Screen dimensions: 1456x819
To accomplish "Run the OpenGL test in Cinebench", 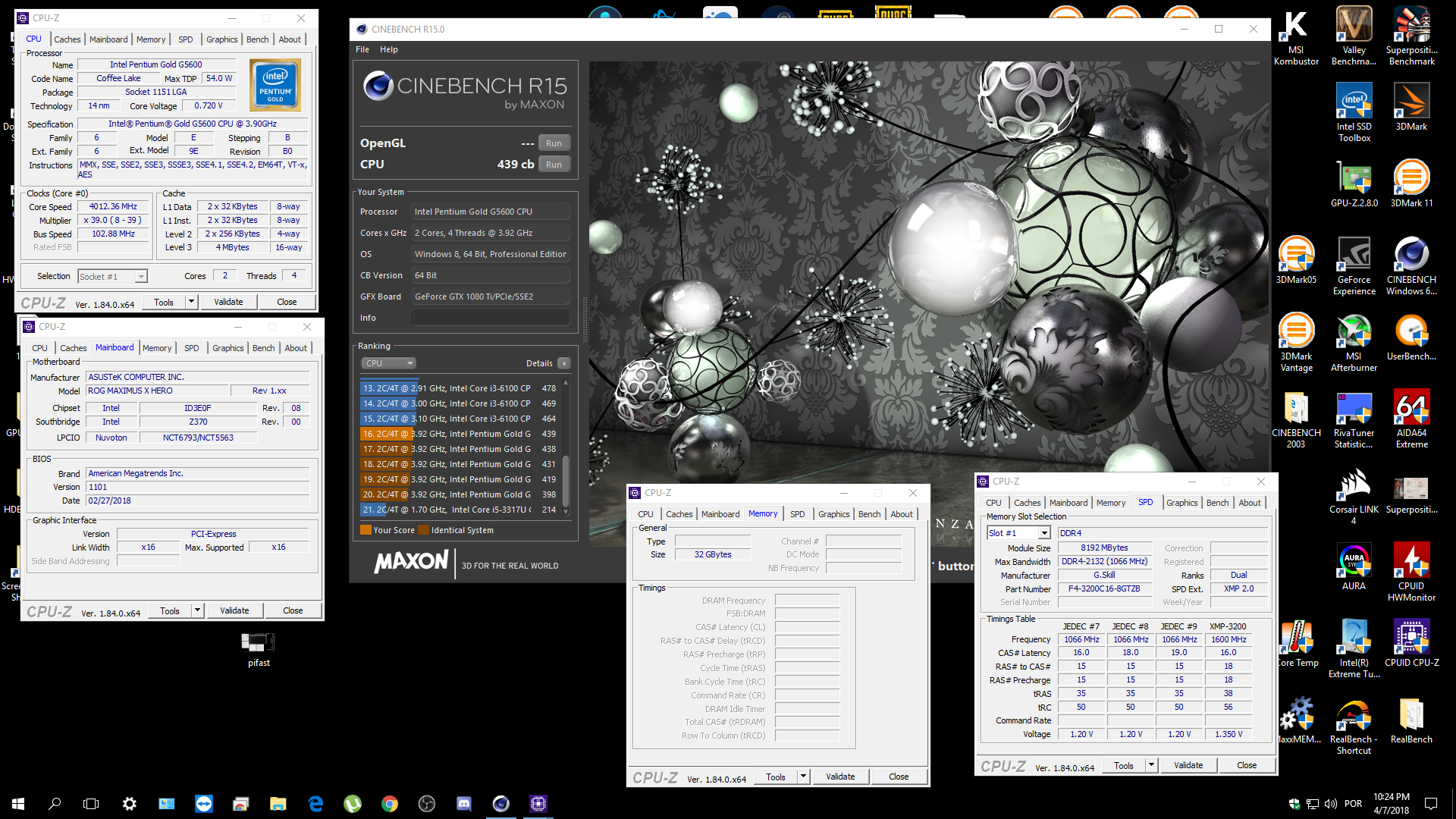I will pyautogui.click(x=554, y=143).
